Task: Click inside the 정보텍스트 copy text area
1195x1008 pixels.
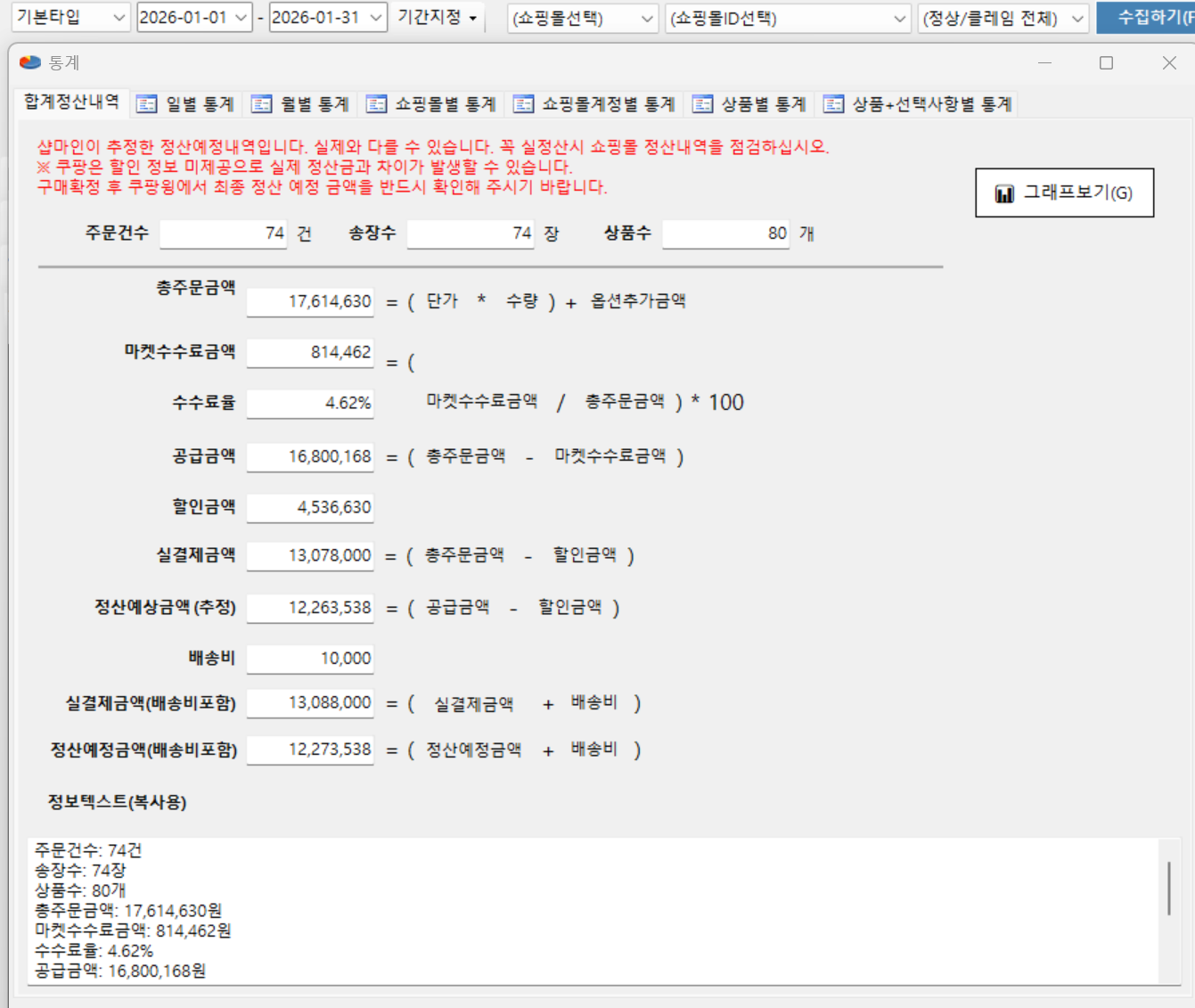Action: coord(588,909)
